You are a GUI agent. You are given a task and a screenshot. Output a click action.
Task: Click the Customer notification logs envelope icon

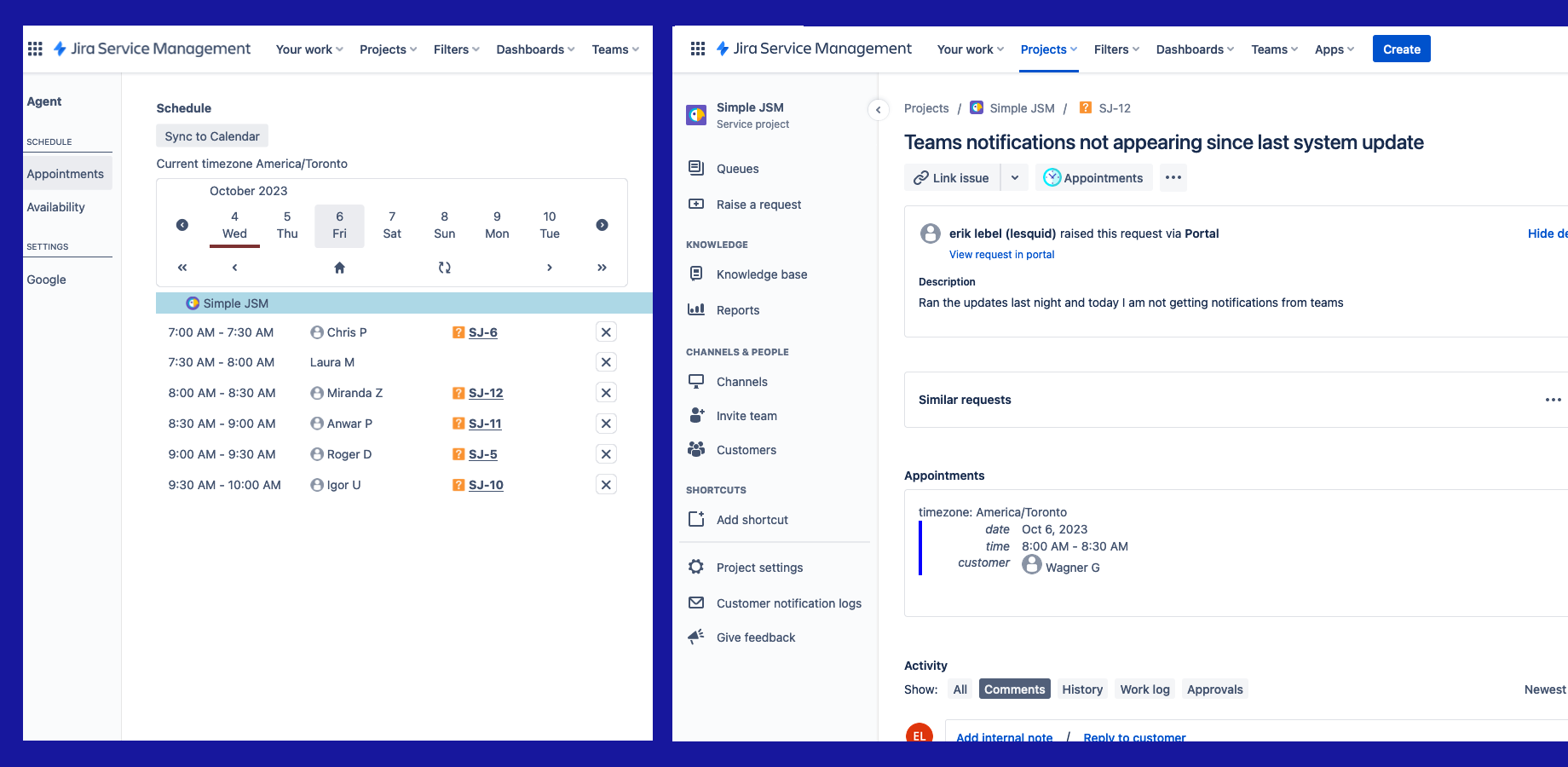point(696,603)
